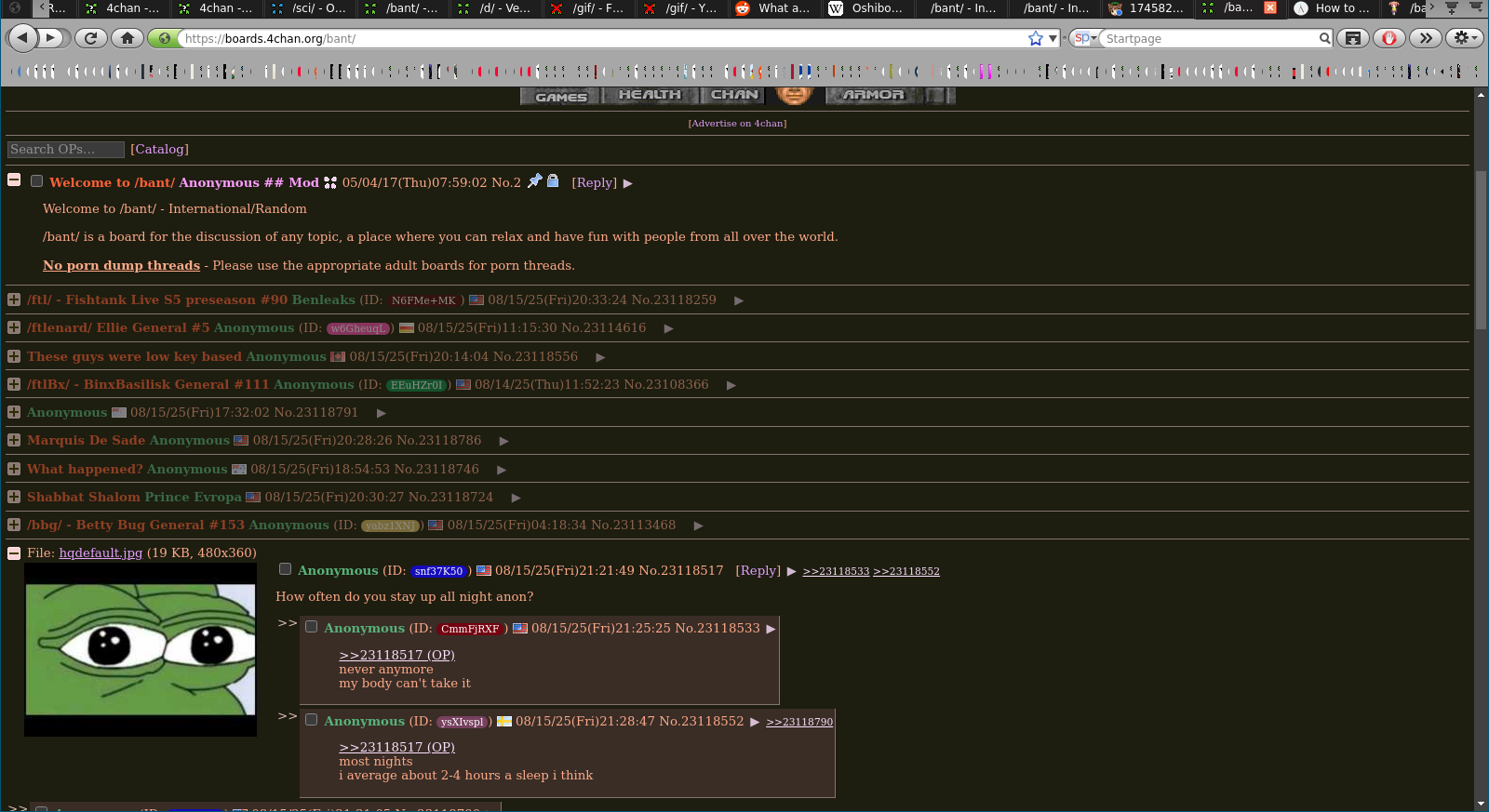Screen dimensions: 1489x812
Task: Click the search magnifier in Startpage box
Action: (x=1324, y=38)
